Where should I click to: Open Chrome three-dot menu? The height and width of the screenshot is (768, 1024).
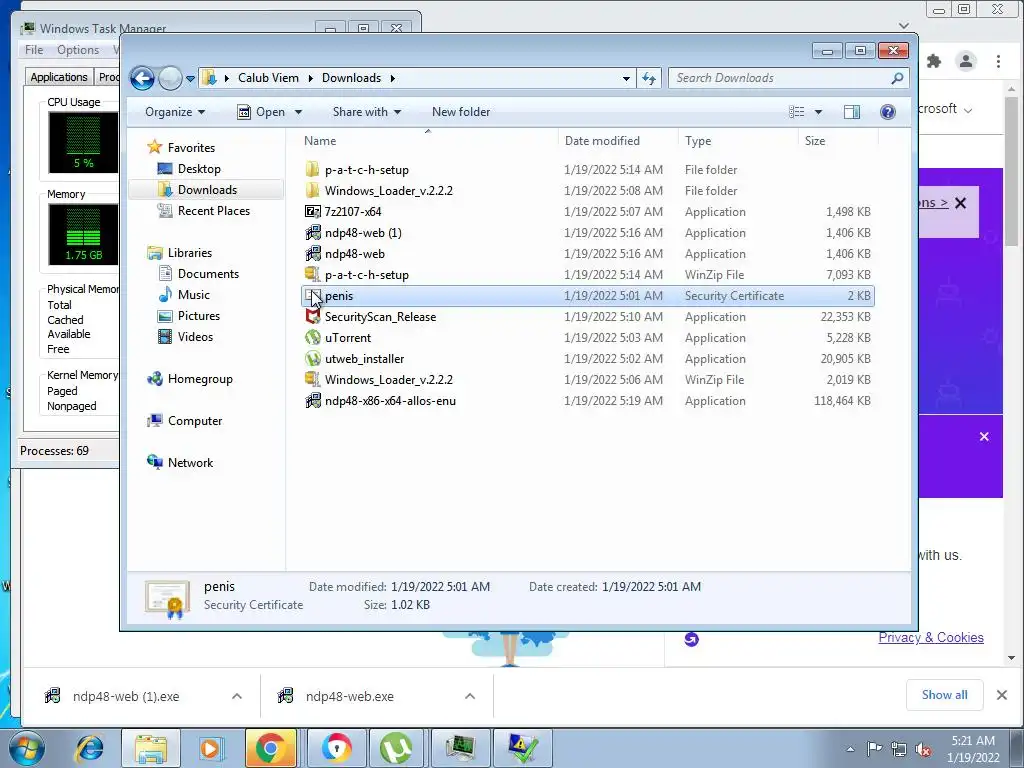click(999, 61)
